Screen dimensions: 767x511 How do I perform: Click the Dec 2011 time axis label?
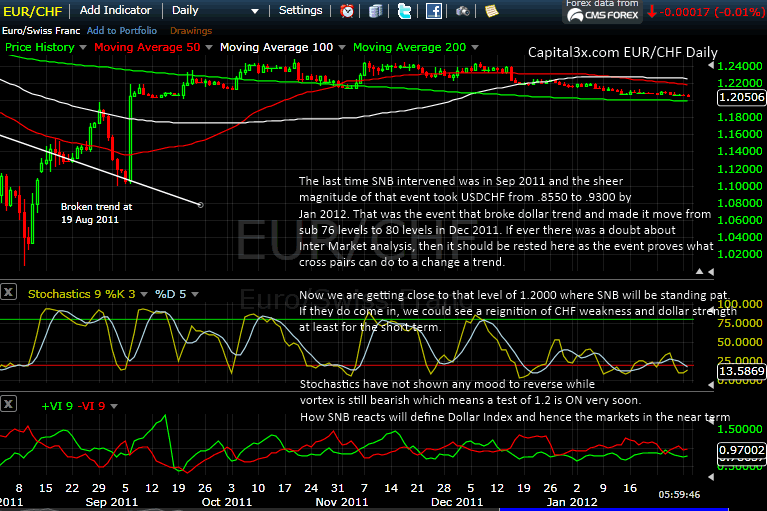coord(457,502)
